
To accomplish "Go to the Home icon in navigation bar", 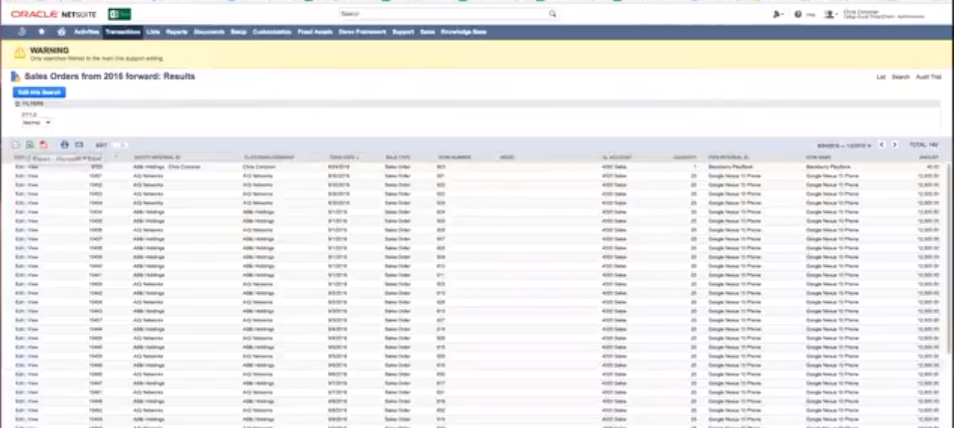I will point(61,32).
